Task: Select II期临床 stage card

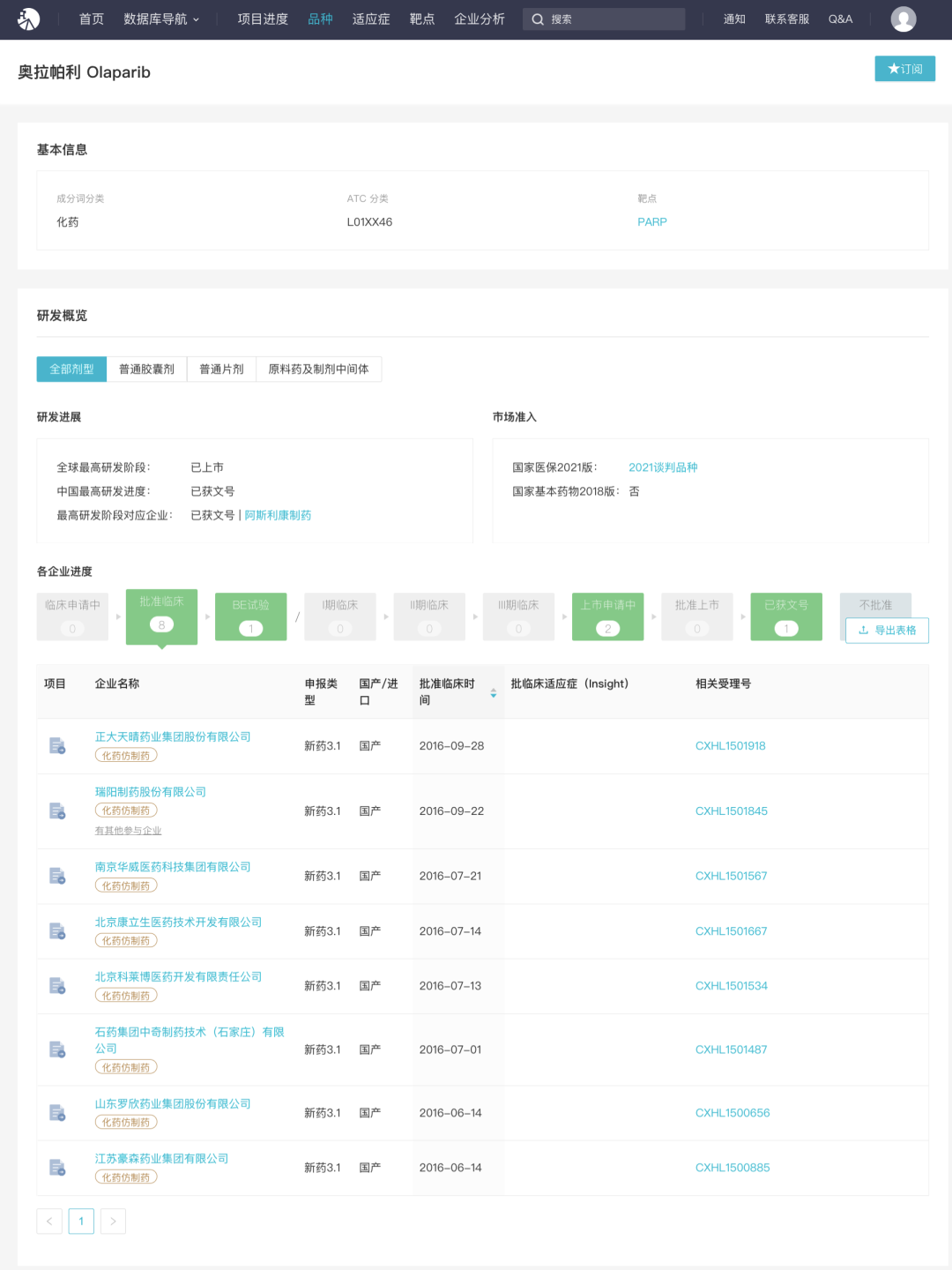Action: click(x=429, y=616)
